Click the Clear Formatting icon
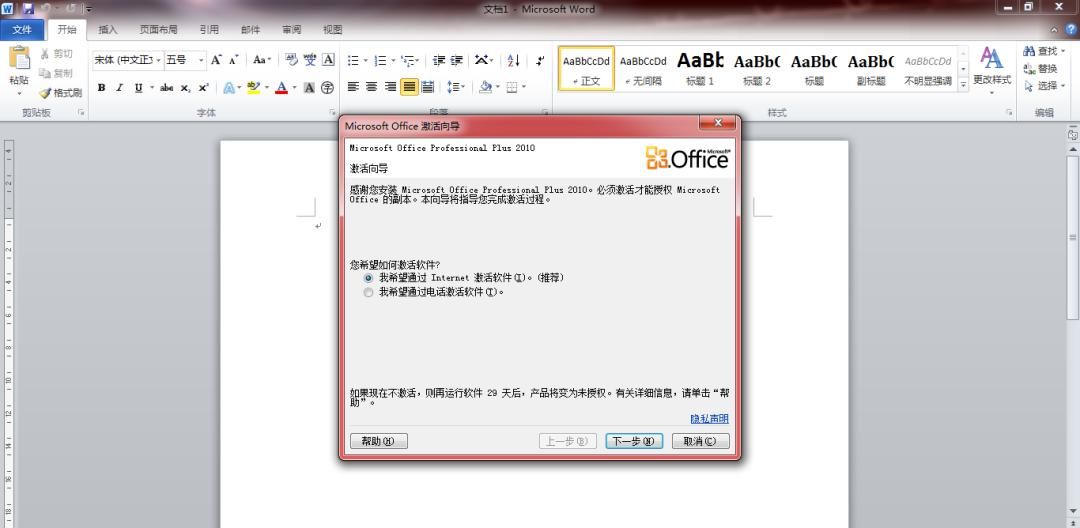This screenshot has width=1080, height=528. (291, 60)
